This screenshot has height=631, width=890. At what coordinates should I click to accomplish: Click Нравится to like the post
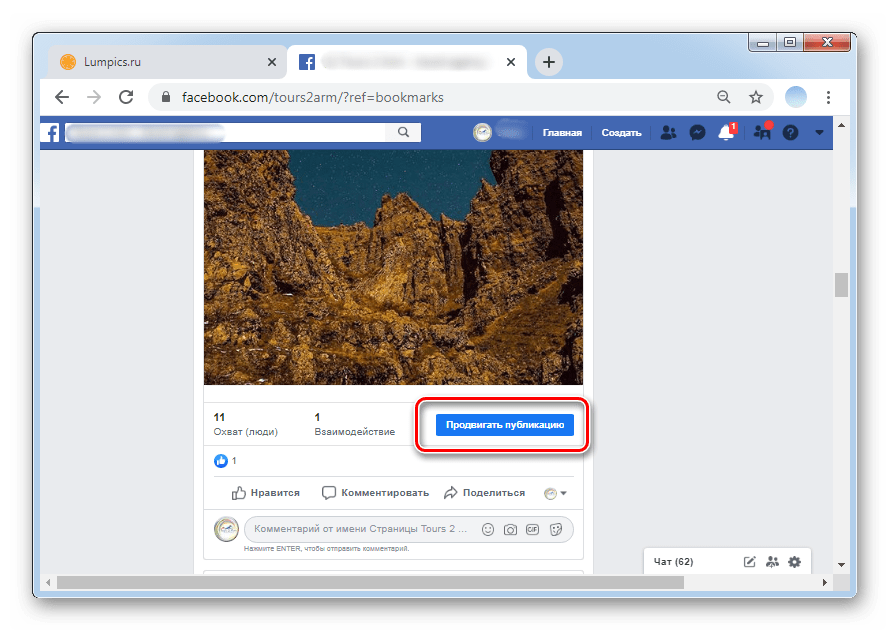tap(266, 493)
